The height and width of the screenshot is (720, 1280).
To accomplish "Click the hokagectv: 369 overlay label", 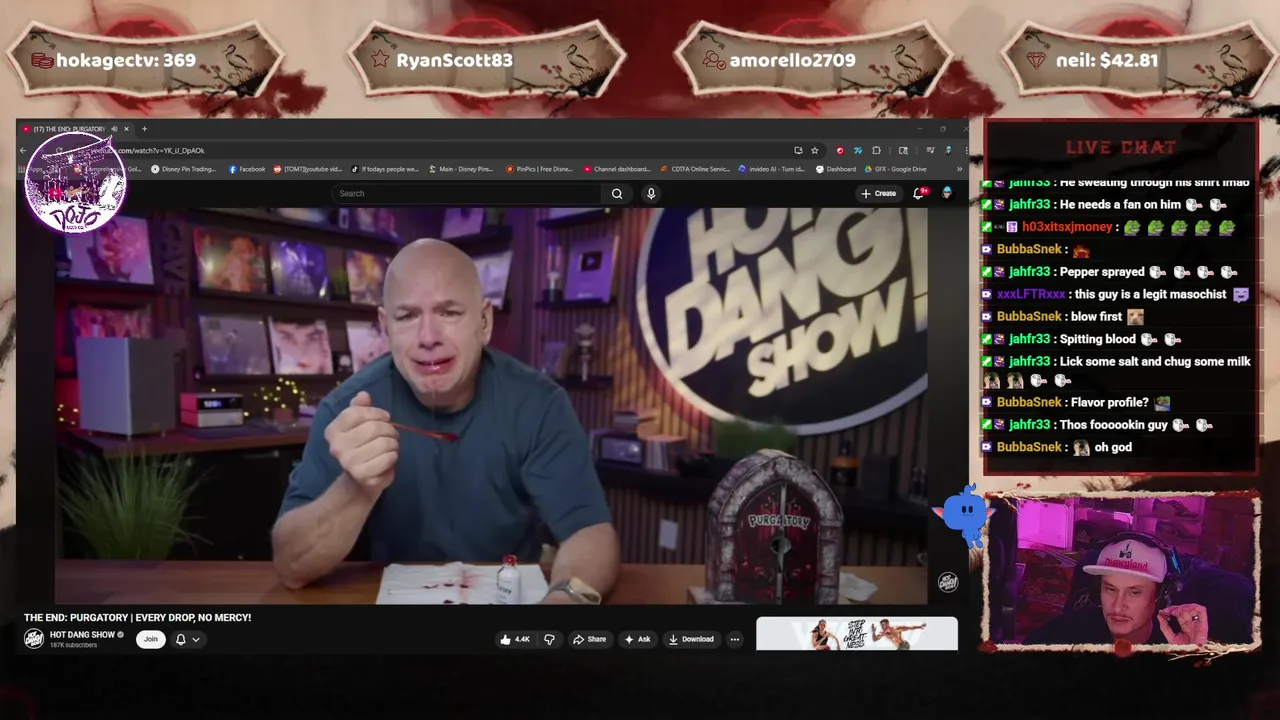I will click(x=126, y=60).
